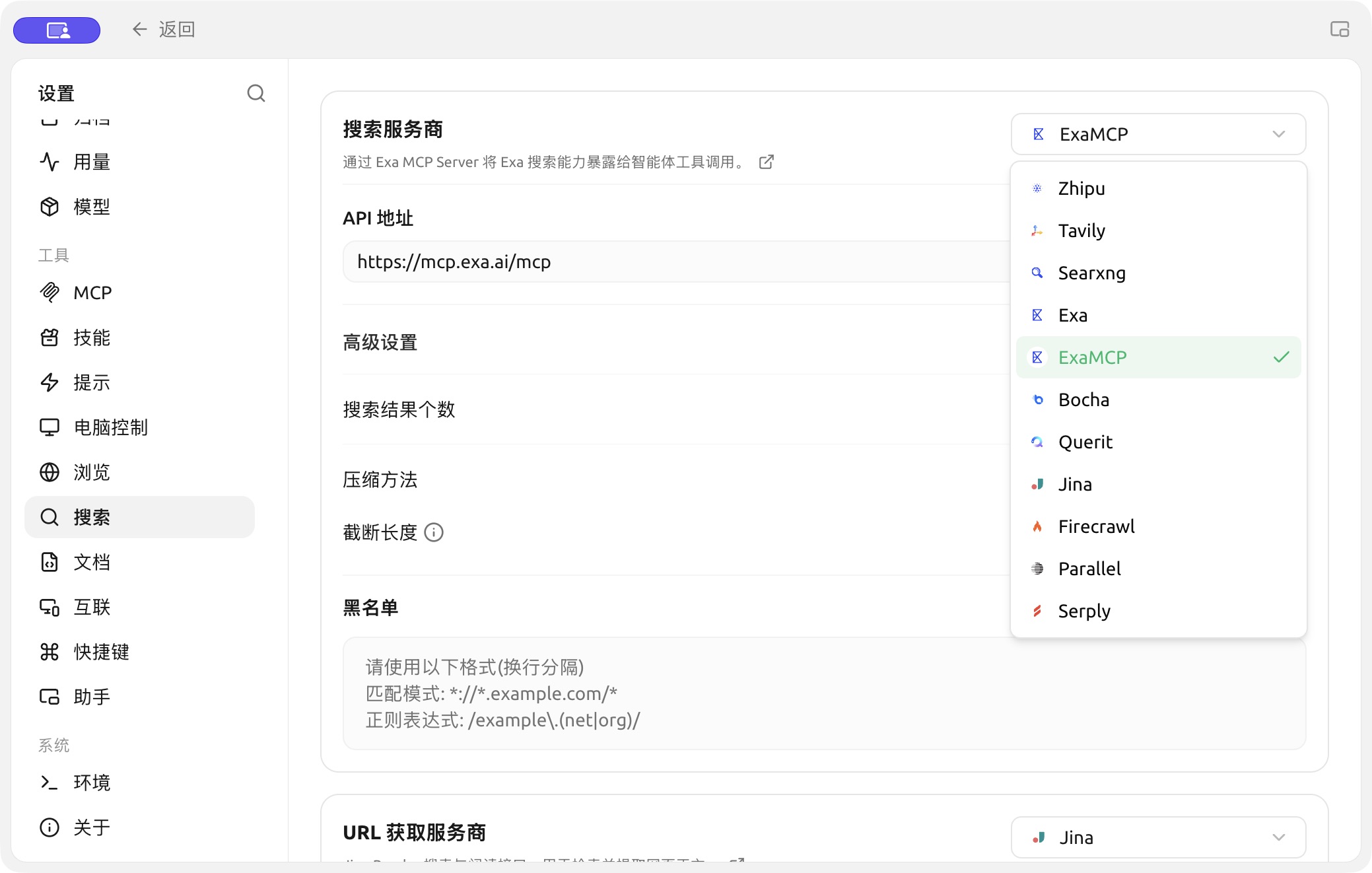
Task: Click the window layout icon at top right
Action: click(1340, 29)
